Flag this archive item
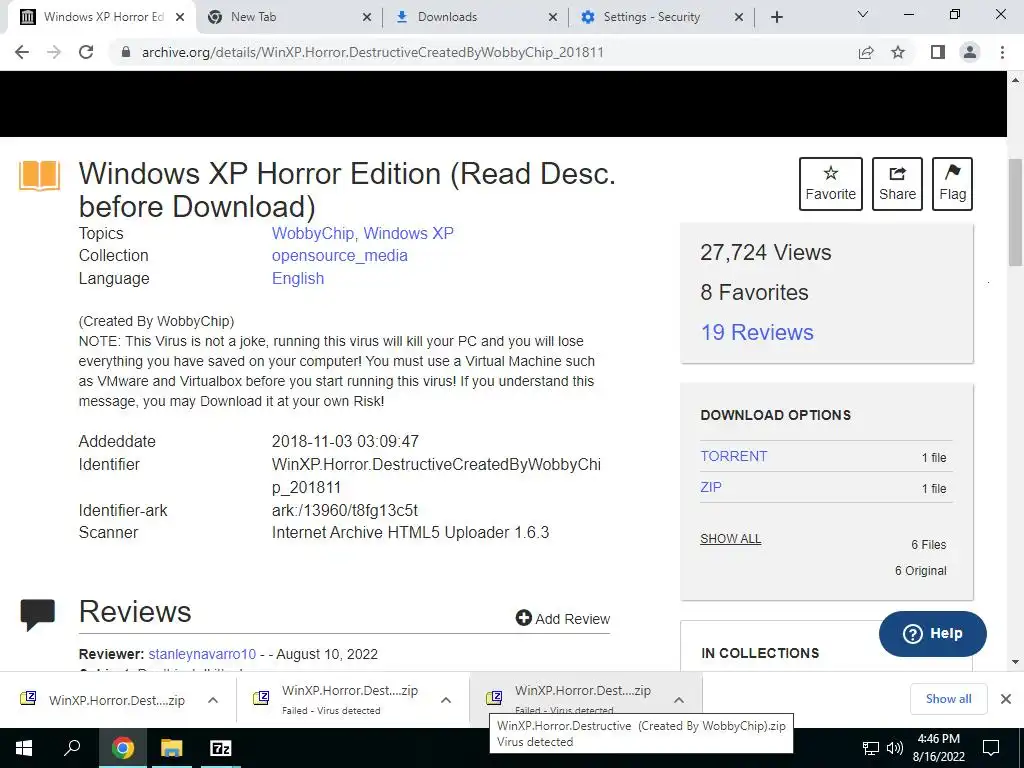 click(x=952, y=184)
